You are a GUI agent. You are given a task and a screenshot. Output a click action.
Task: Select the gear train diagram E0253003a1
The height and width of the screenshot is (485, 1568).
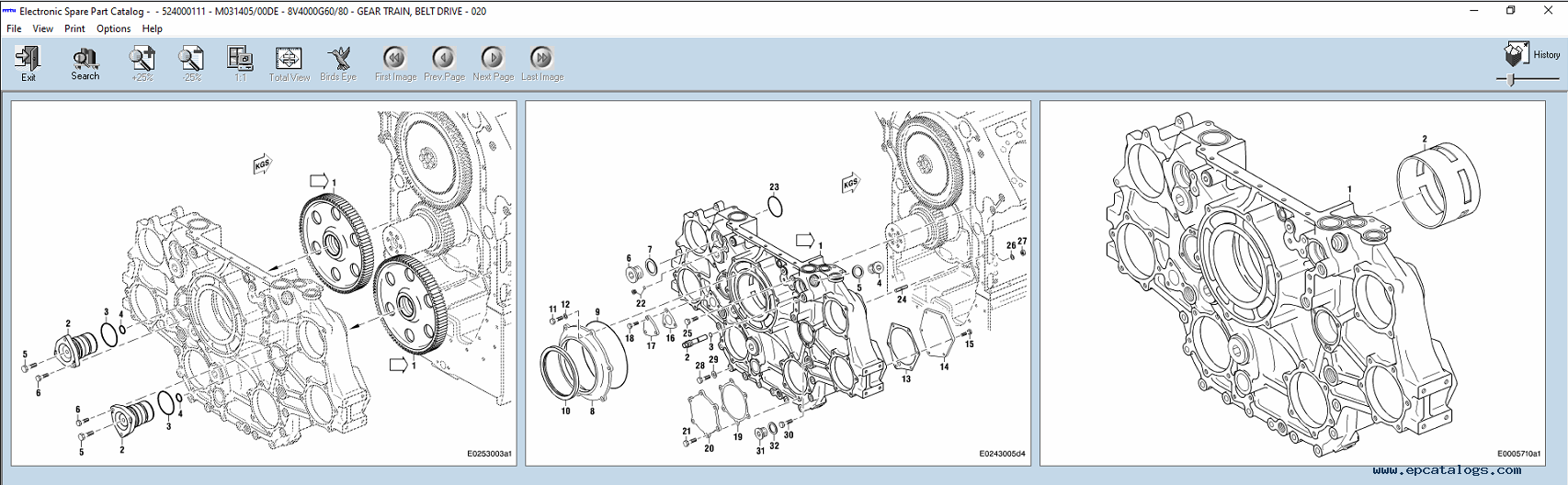click(264, 283)
